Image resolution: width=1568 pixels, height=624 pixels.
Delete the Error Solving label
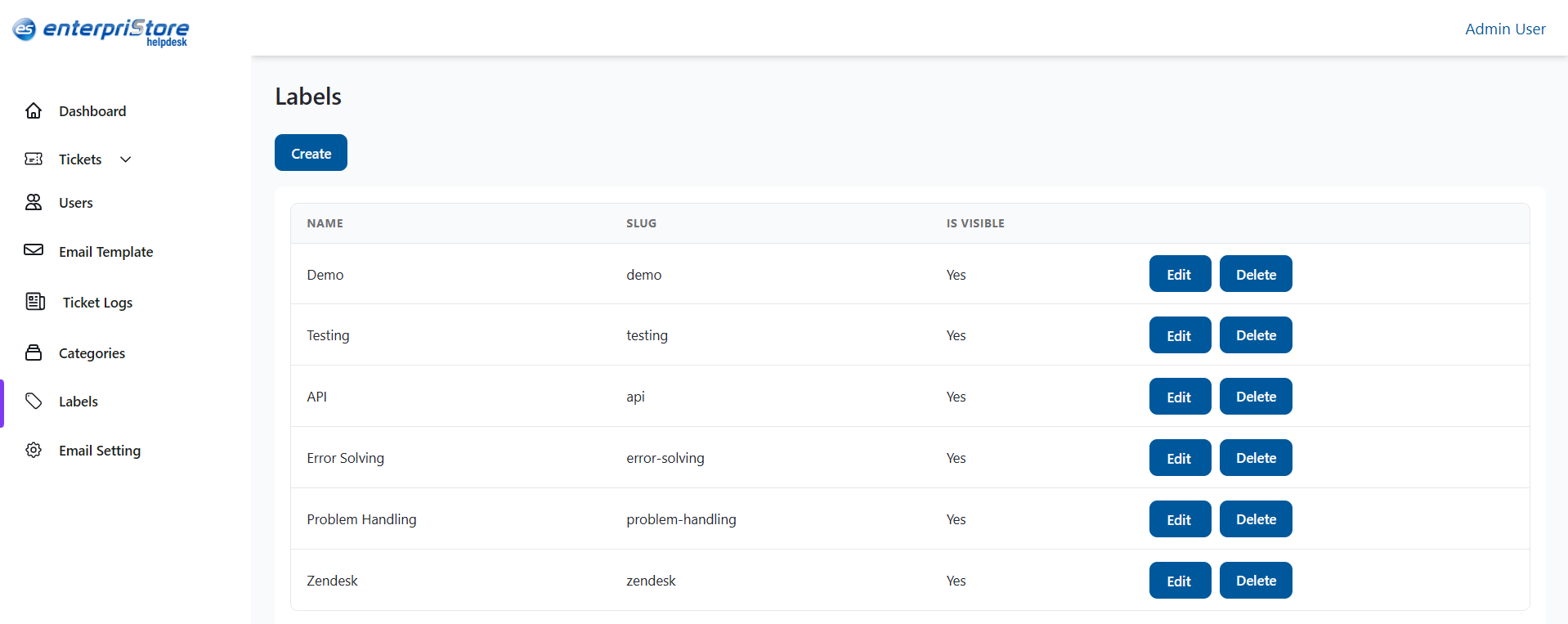point(1255,458)
